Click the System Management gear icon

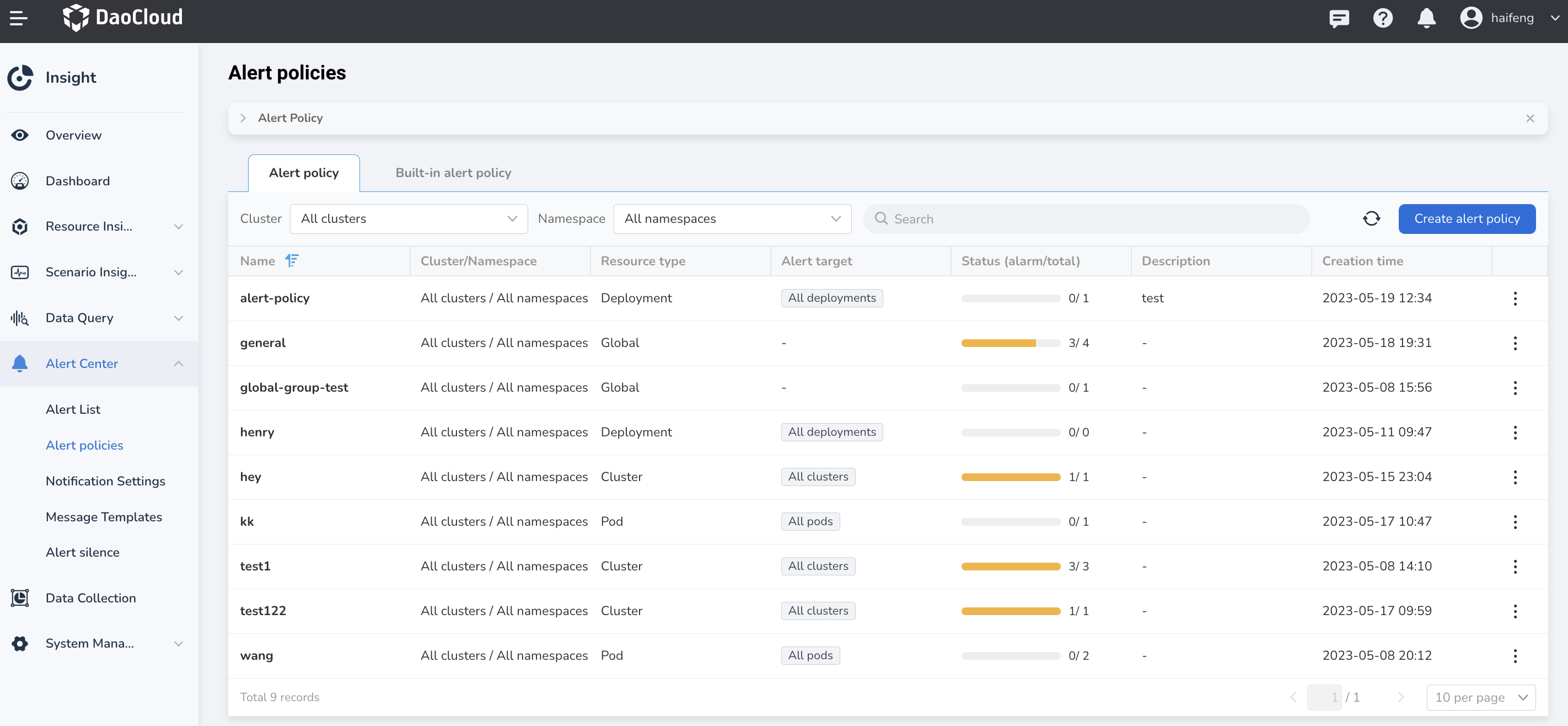click(20, 644)
